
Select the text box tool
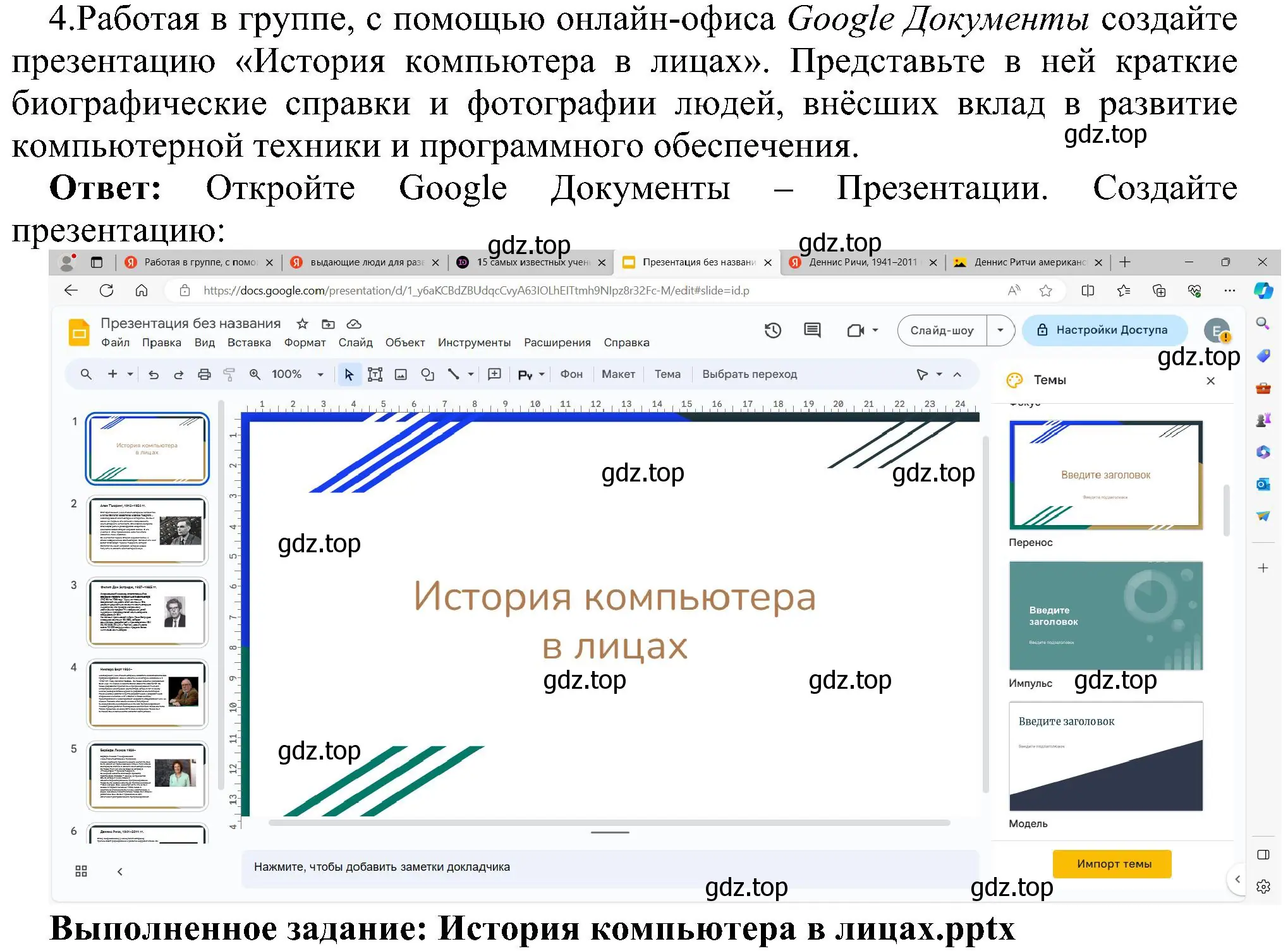[375, 375]
